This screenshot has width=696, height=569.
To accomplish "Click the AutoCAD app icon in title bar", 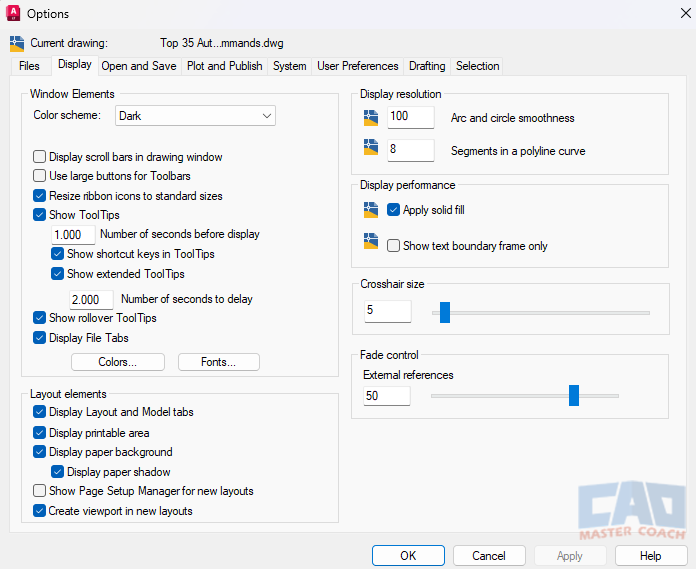I will click(13, 13).
